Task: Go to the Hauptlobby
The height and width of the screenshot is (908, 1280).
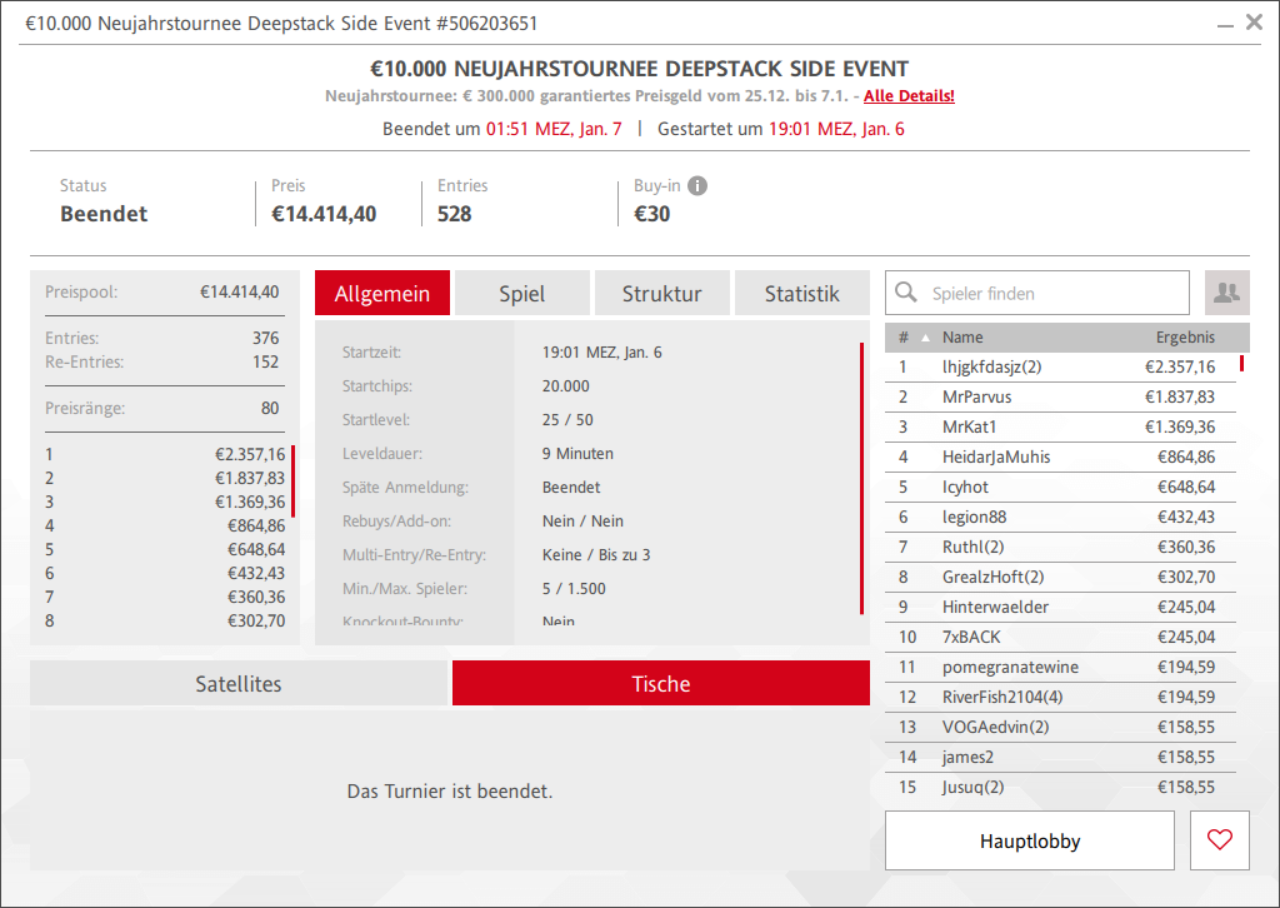Action: coord(1030,841)
